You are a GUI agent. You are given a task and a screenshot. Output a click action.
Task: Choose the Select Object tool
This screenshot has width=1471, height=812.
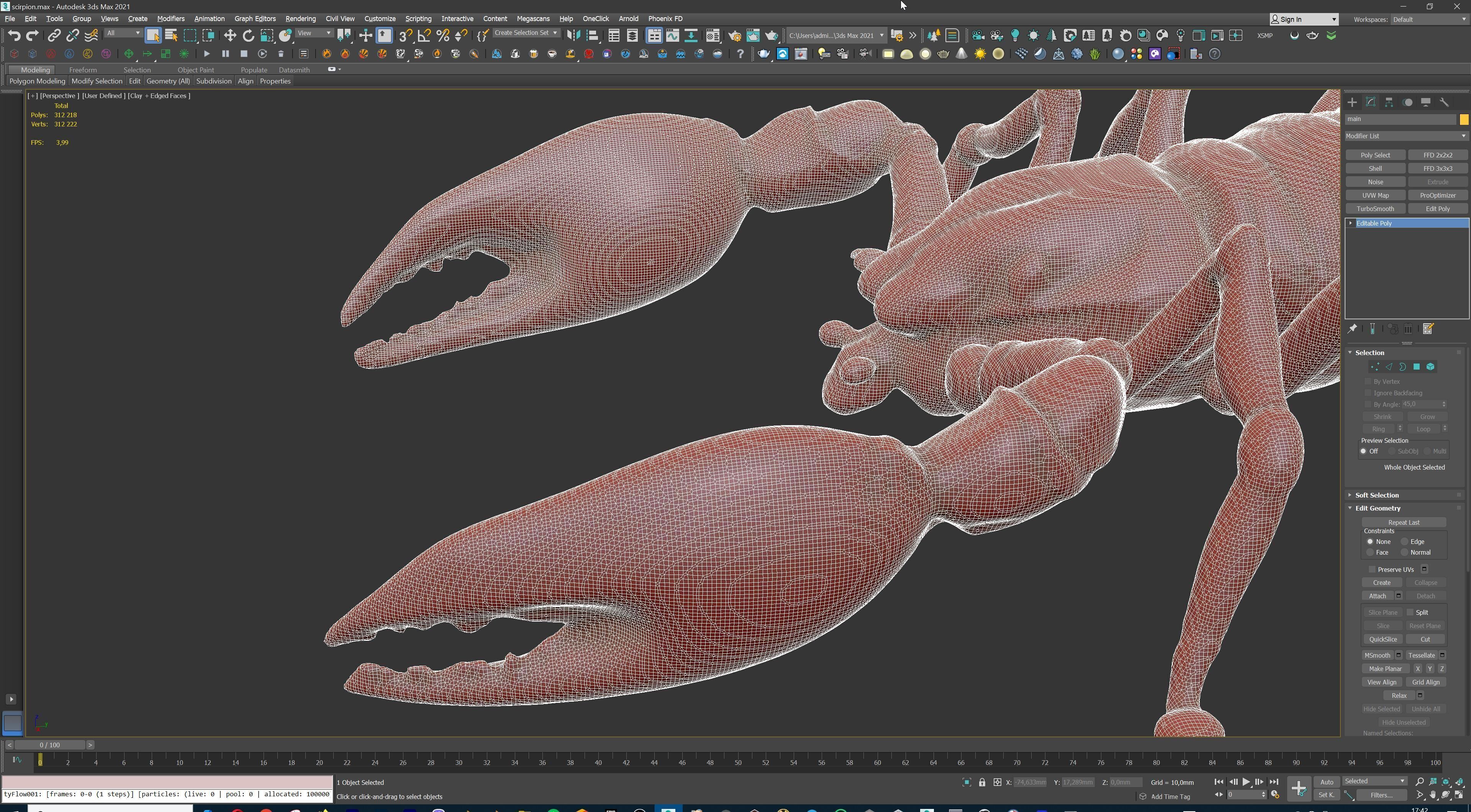pos(152,35)
